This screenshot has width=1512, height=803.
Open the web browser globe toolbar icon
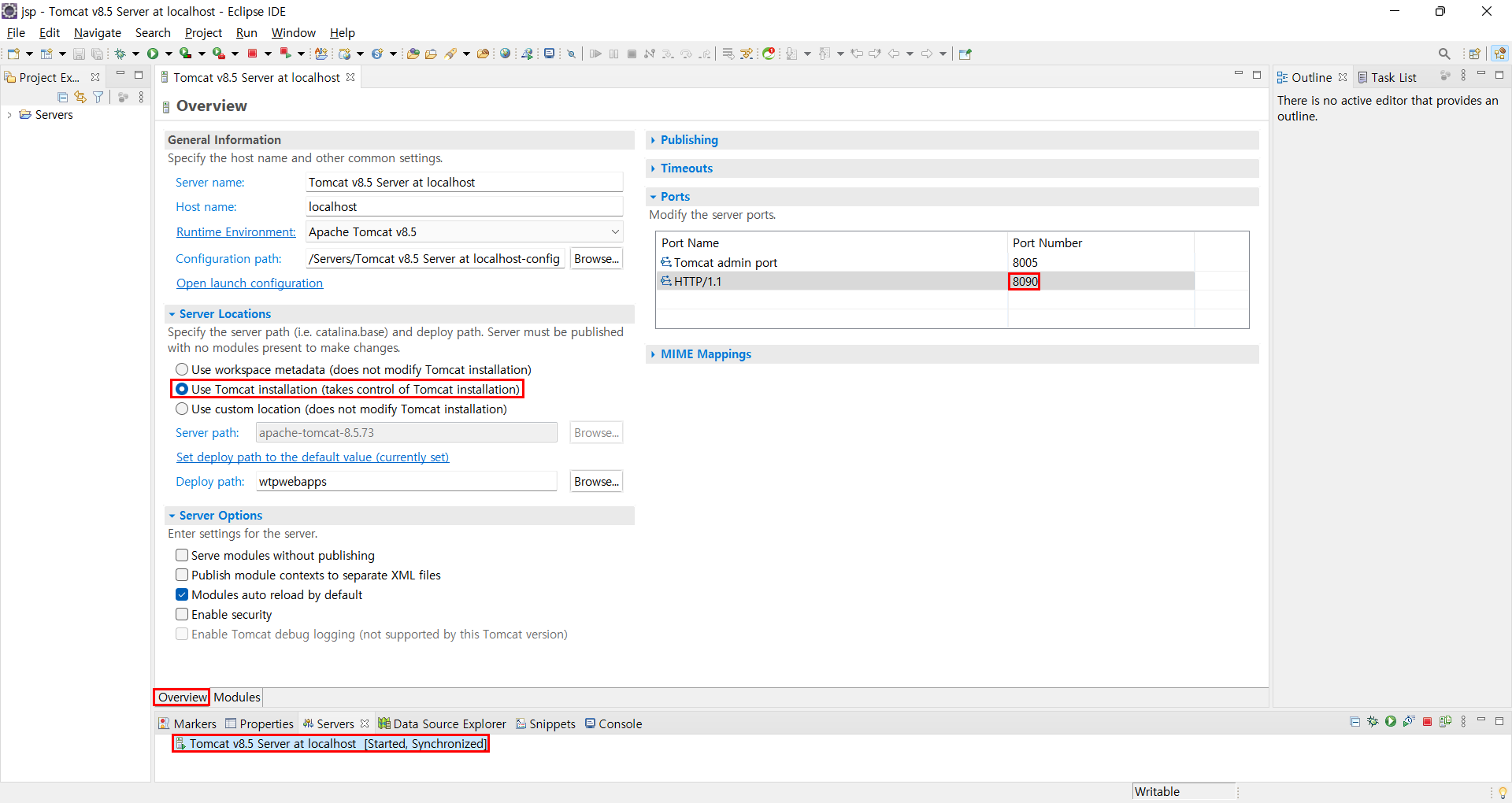[x=505, y=54]
